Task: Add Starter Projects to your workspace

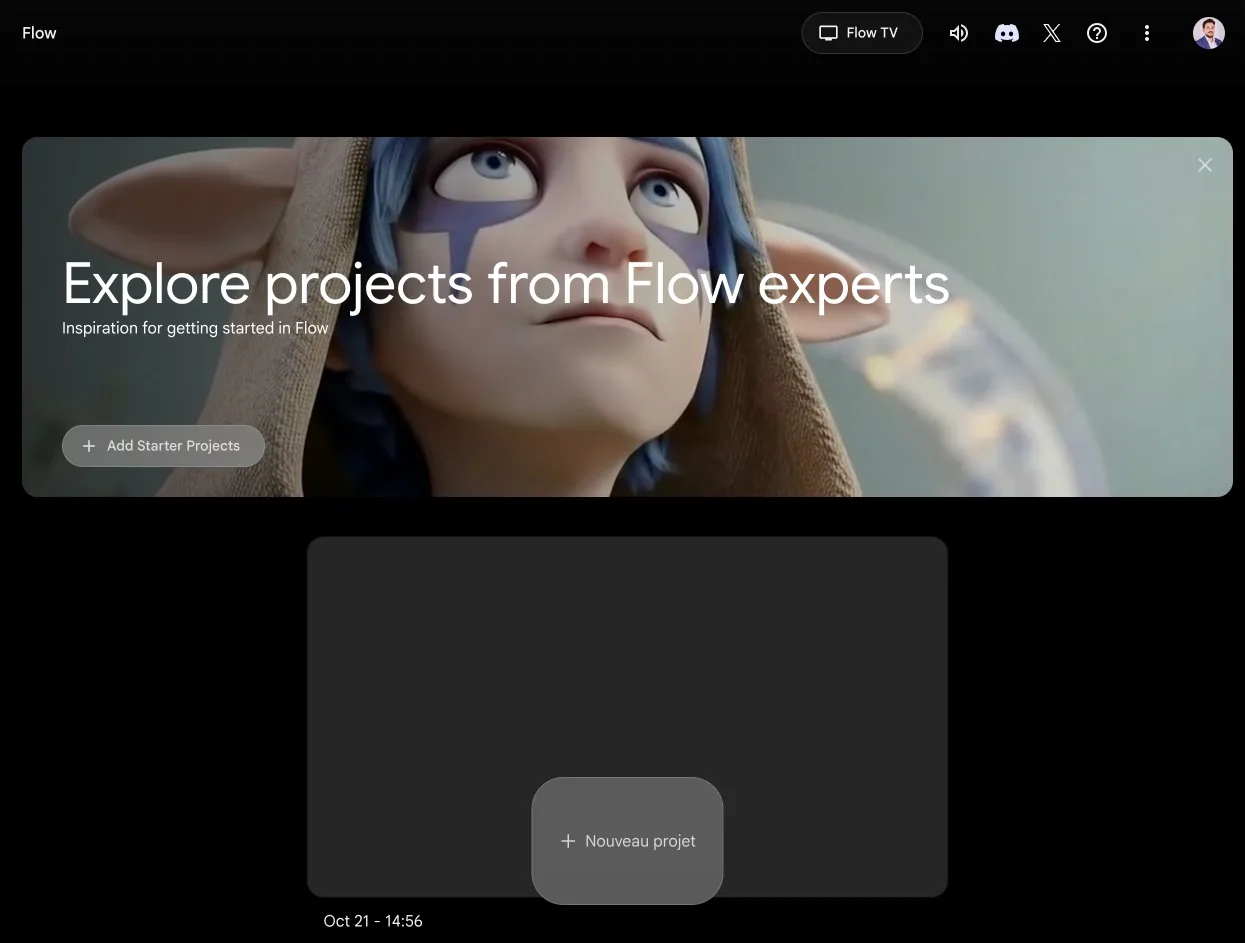Action: 163,445
